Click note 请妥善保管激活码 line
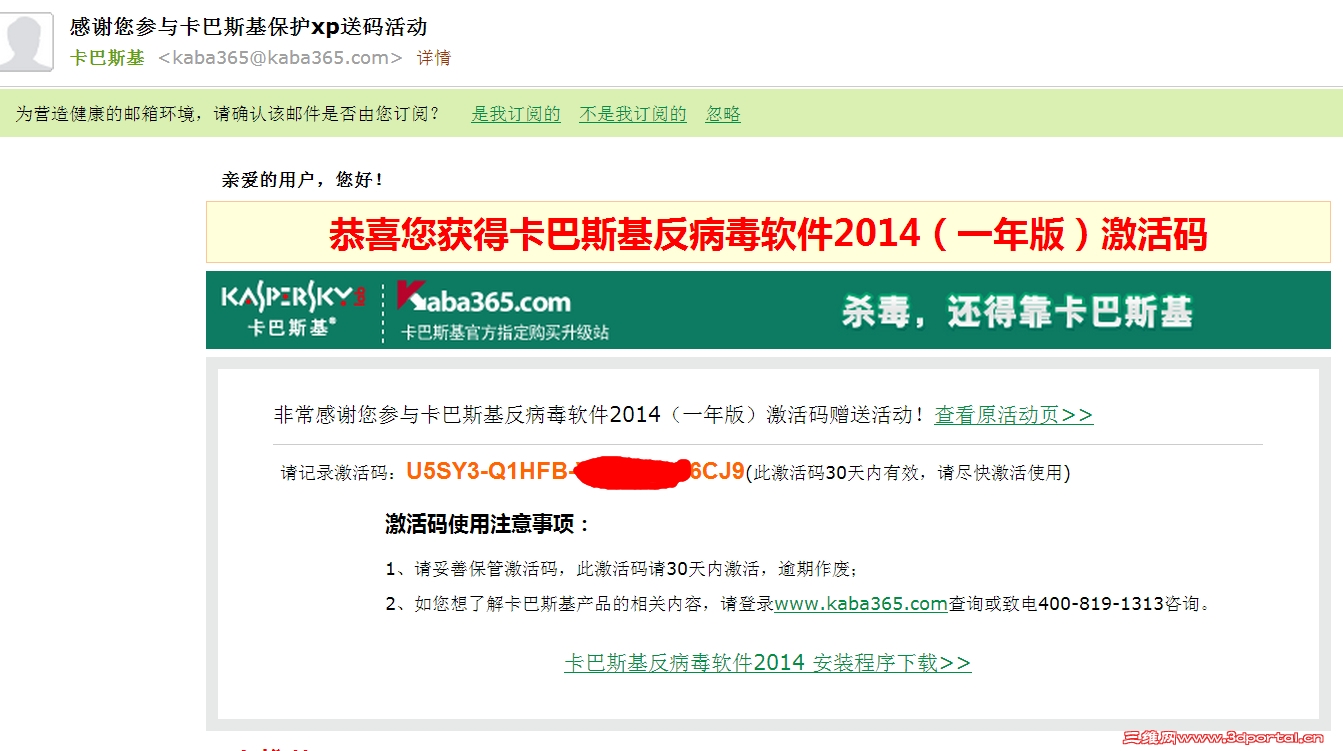Screen dimensions: 1343x751 tap(621, 569)
